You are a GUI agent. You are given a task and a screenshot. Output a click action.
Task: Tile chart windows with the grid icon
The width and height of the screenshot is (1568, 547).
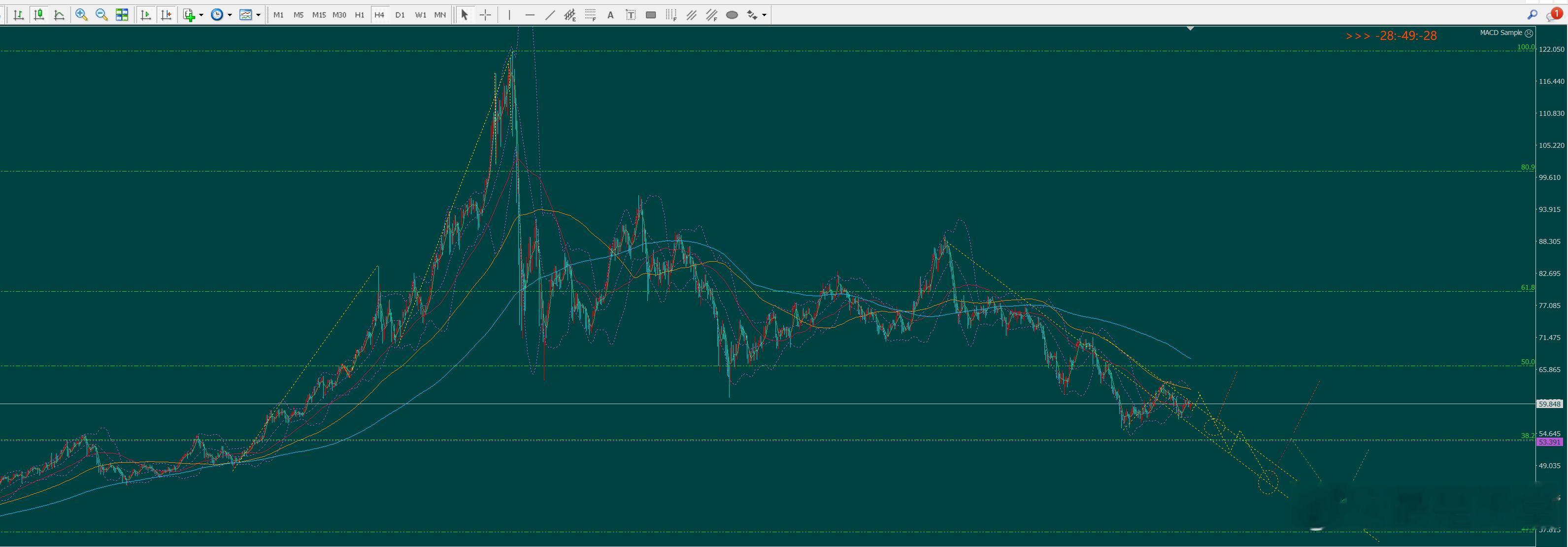tap(122, 15)
